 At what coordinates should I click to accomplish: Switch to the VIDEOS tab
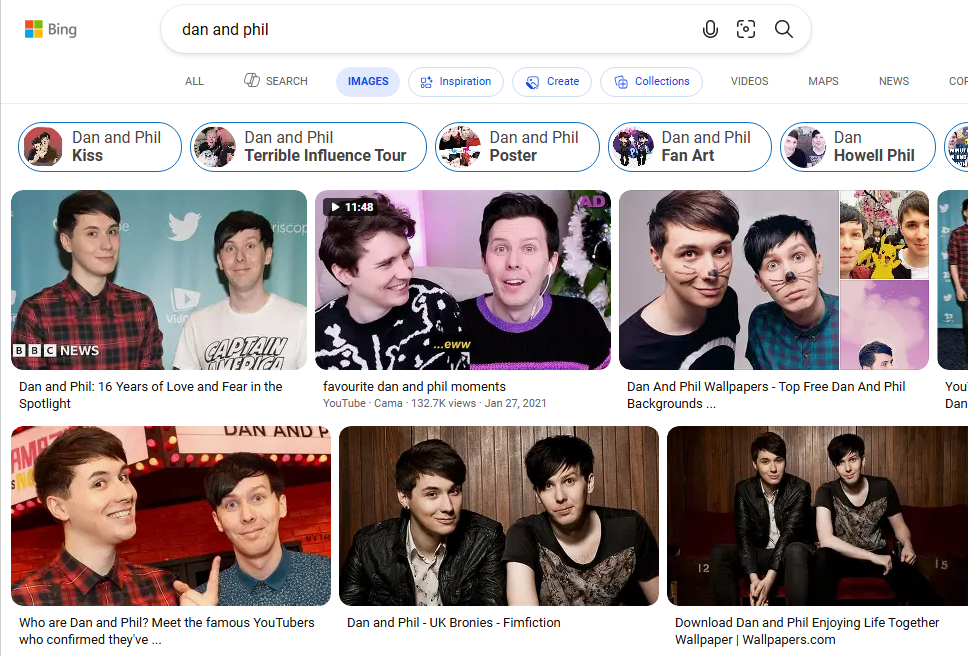point(749,81)
